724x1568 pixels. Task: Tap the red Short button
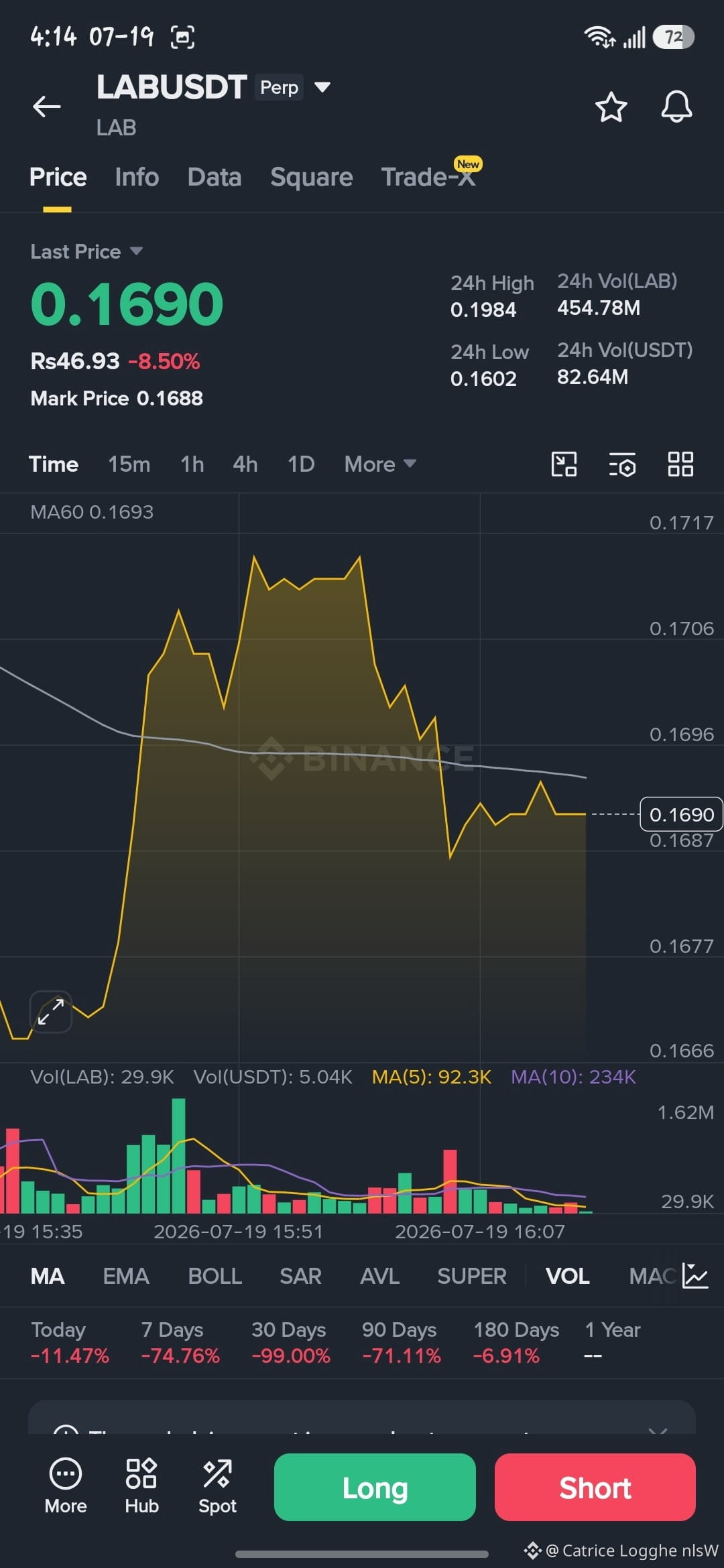click(595, 1487)
